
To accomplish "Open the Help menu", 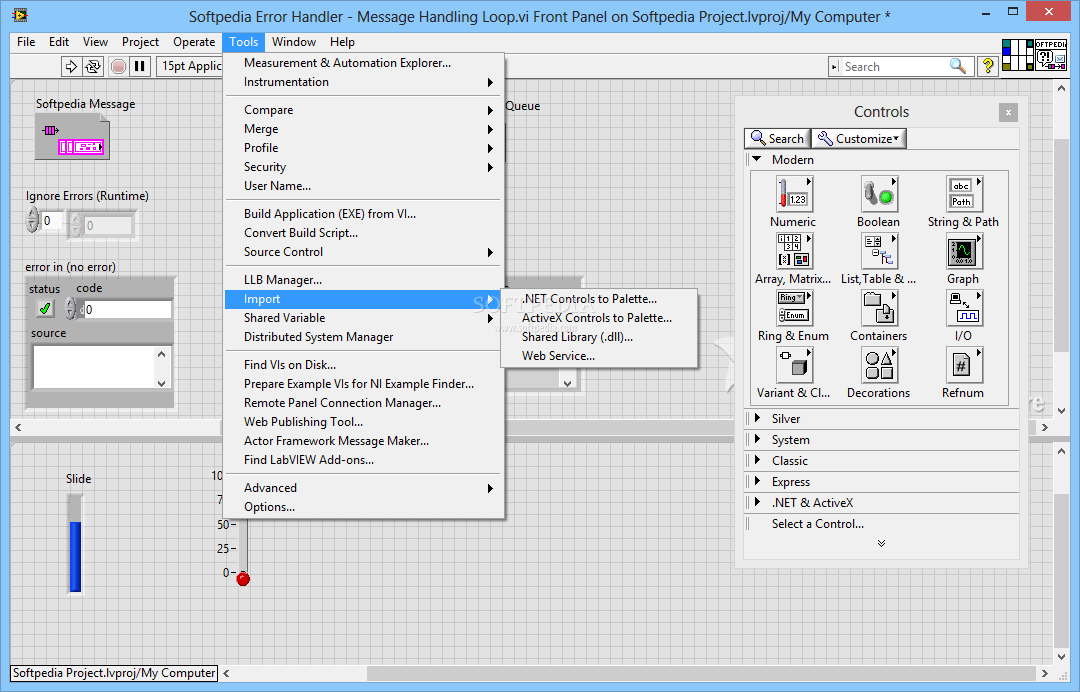I will point(342,42).
